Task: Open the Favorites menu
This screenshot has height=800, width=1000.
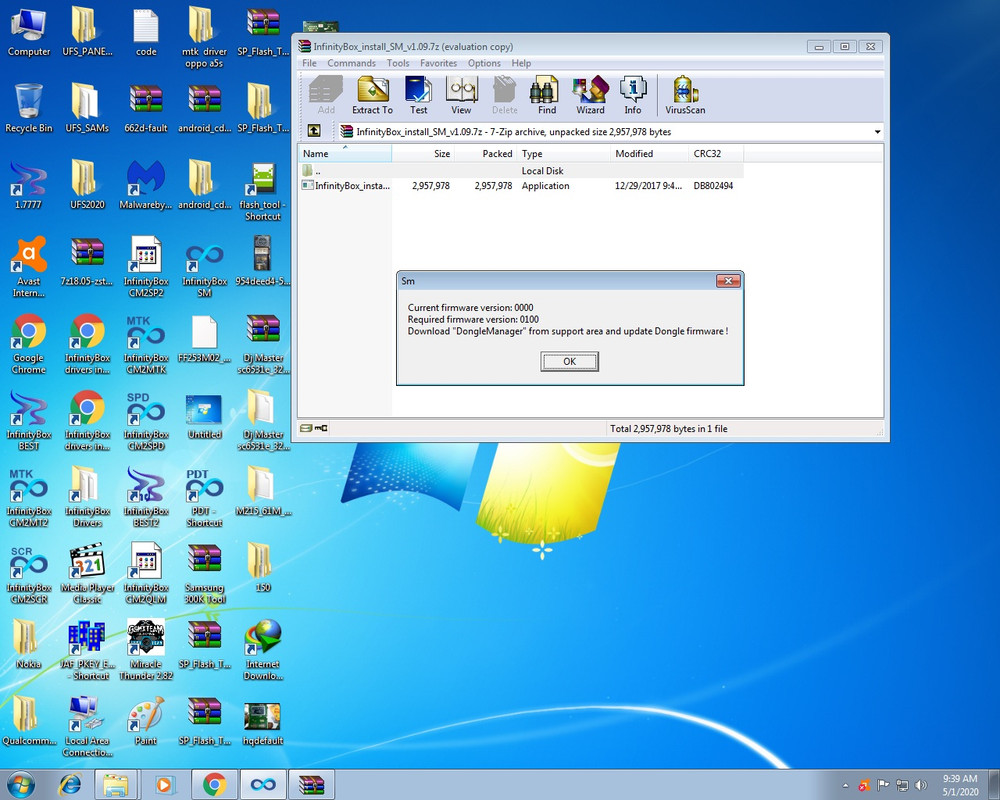Action: (438, 63)
